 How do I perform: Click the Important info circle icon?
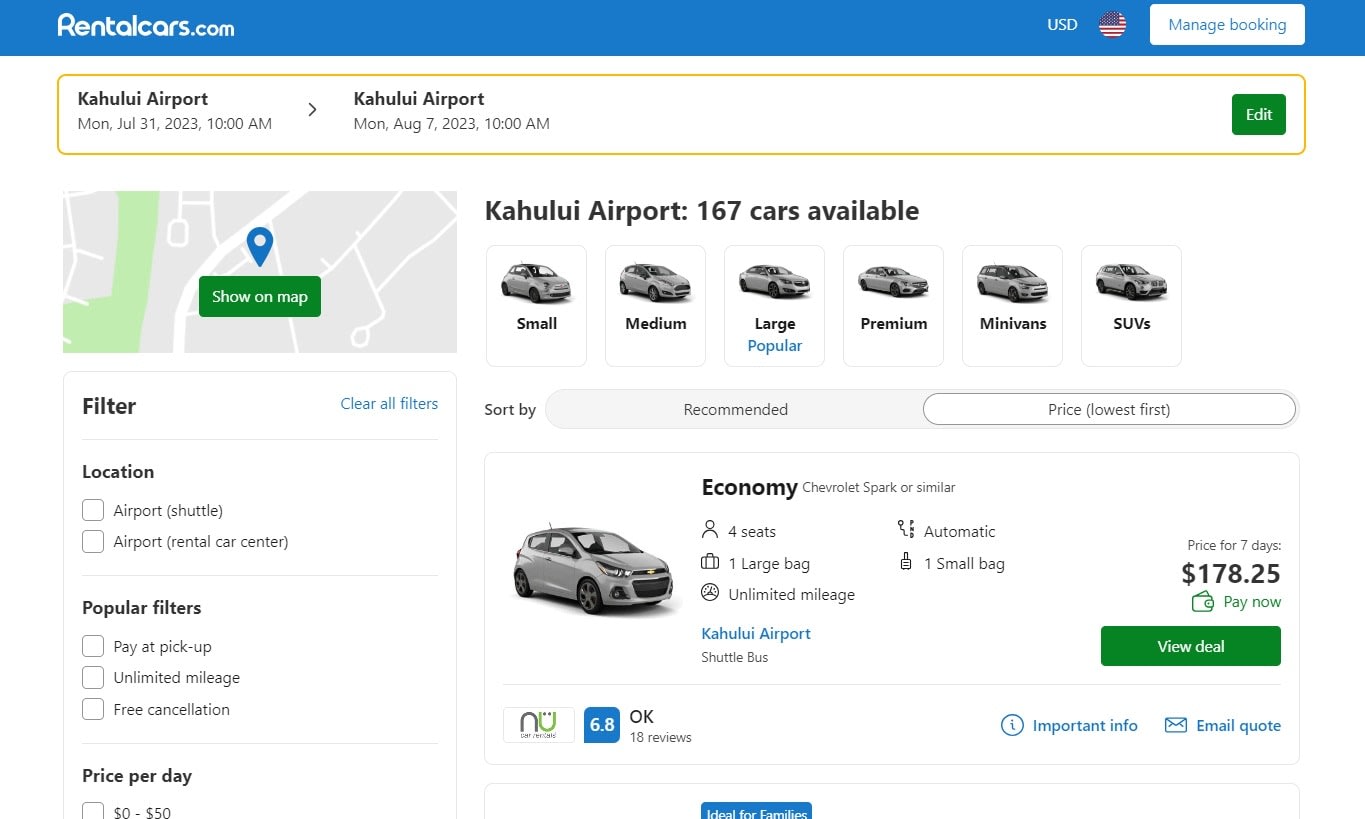click(x=1012, y=725)
